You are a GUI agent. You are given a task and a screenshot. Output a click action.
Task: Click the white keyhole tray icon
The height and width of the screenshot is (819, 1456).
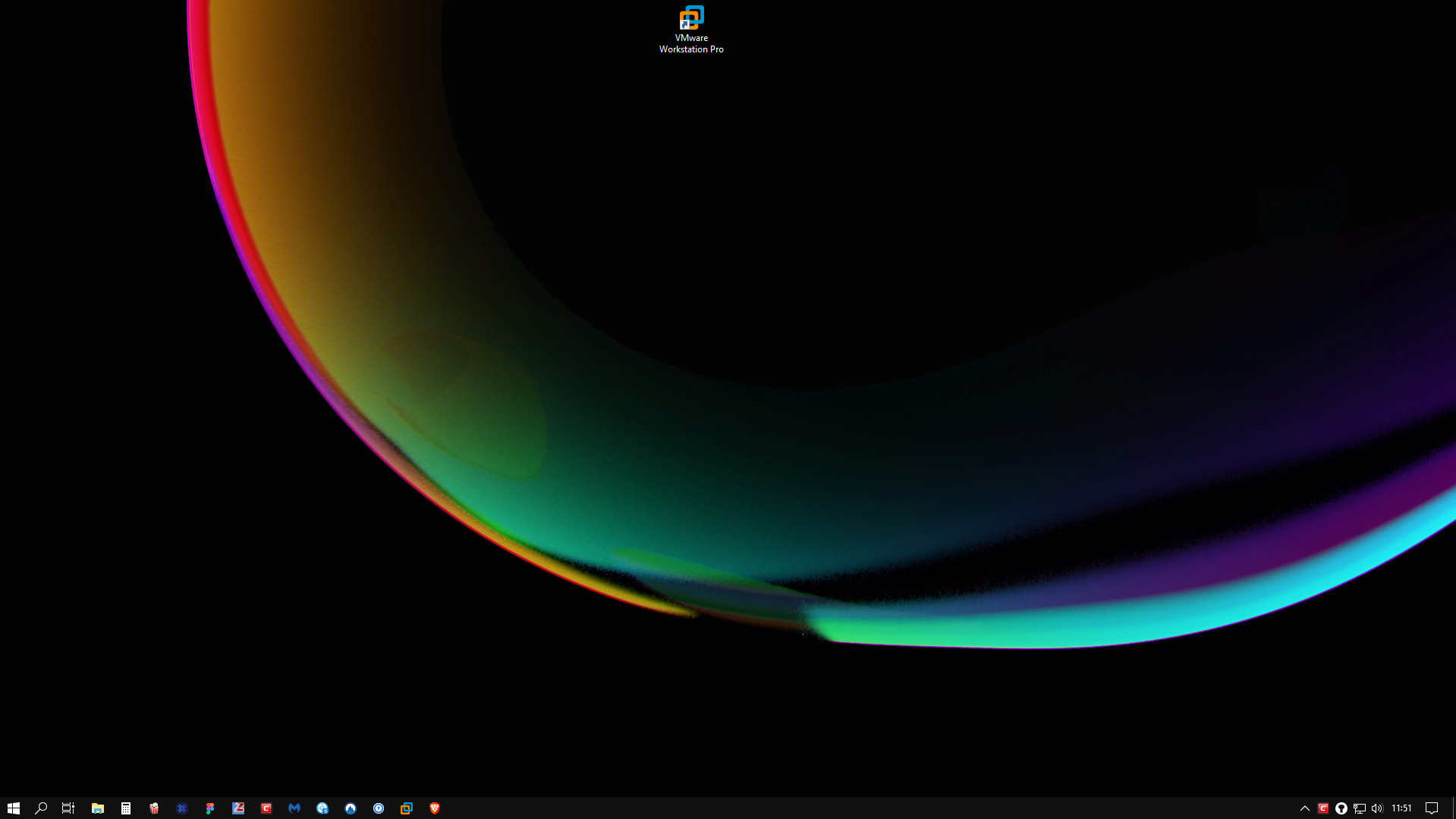pyautogui.click(x=1341, y=808)
